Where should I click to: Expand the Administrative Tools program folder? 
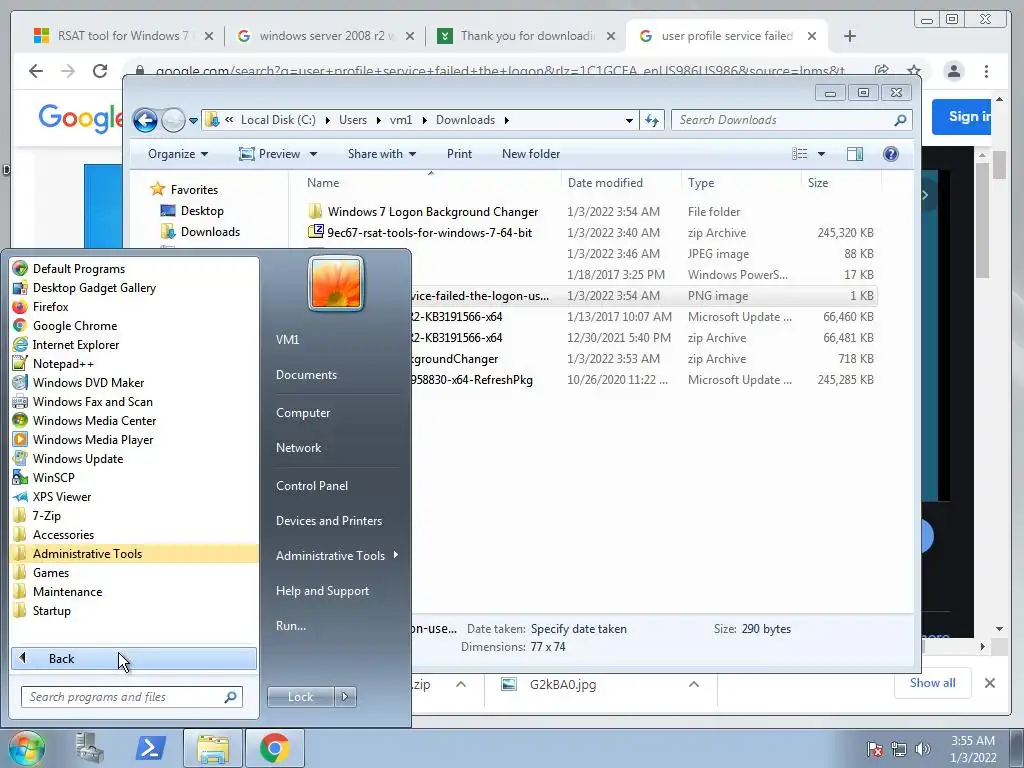pyautogui.click(x=134, y=553)
